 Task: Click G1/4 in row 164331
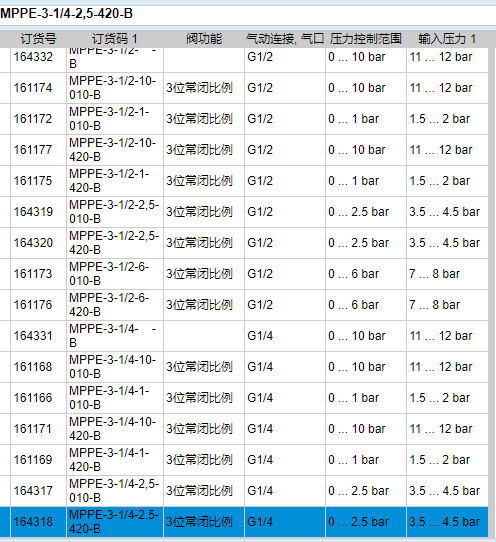coord(260,336)
